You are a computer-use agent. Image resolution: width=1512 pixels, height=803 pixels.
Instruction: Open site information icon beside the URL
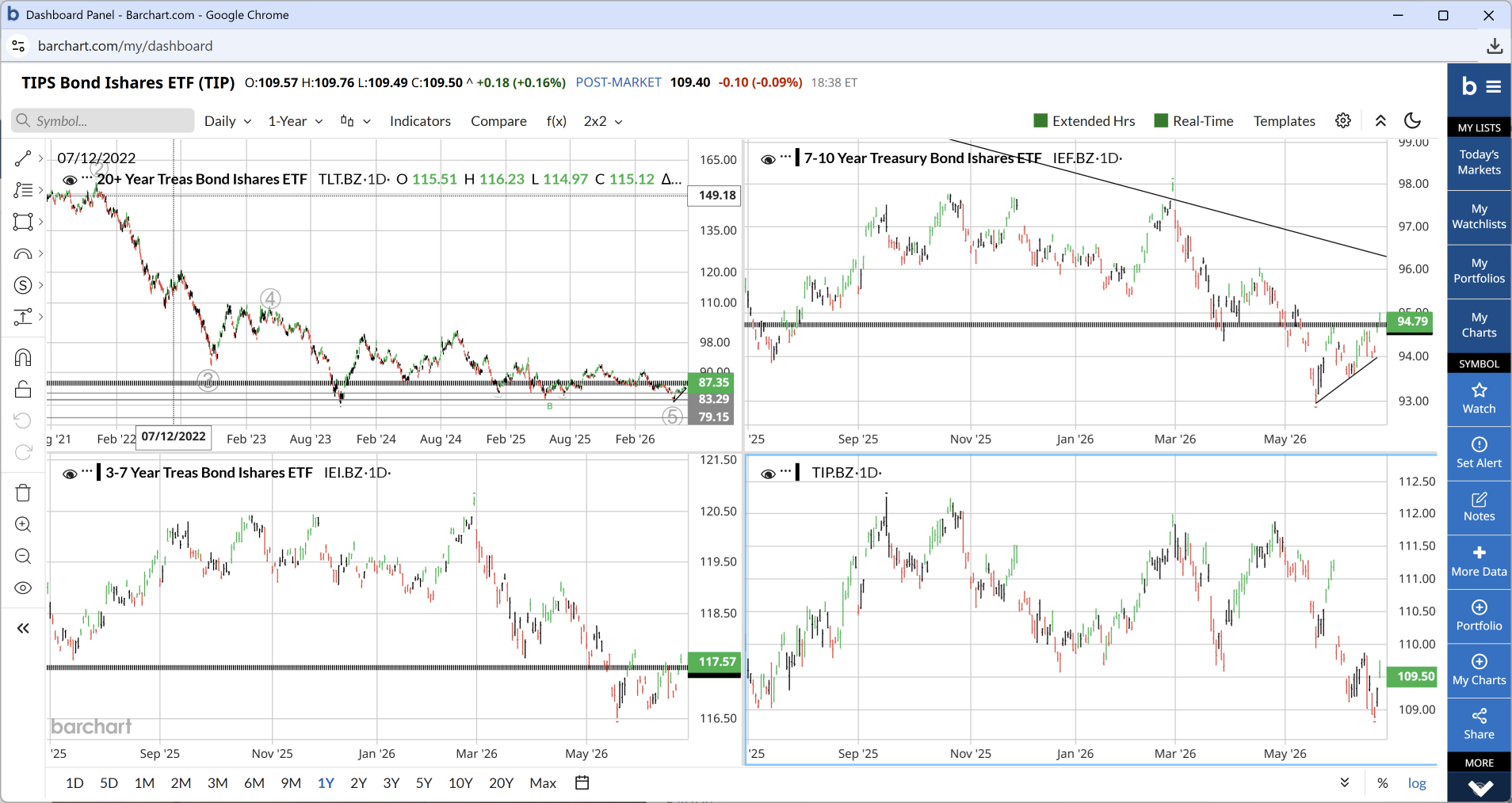pyautogui.click(x=18, y=46)
